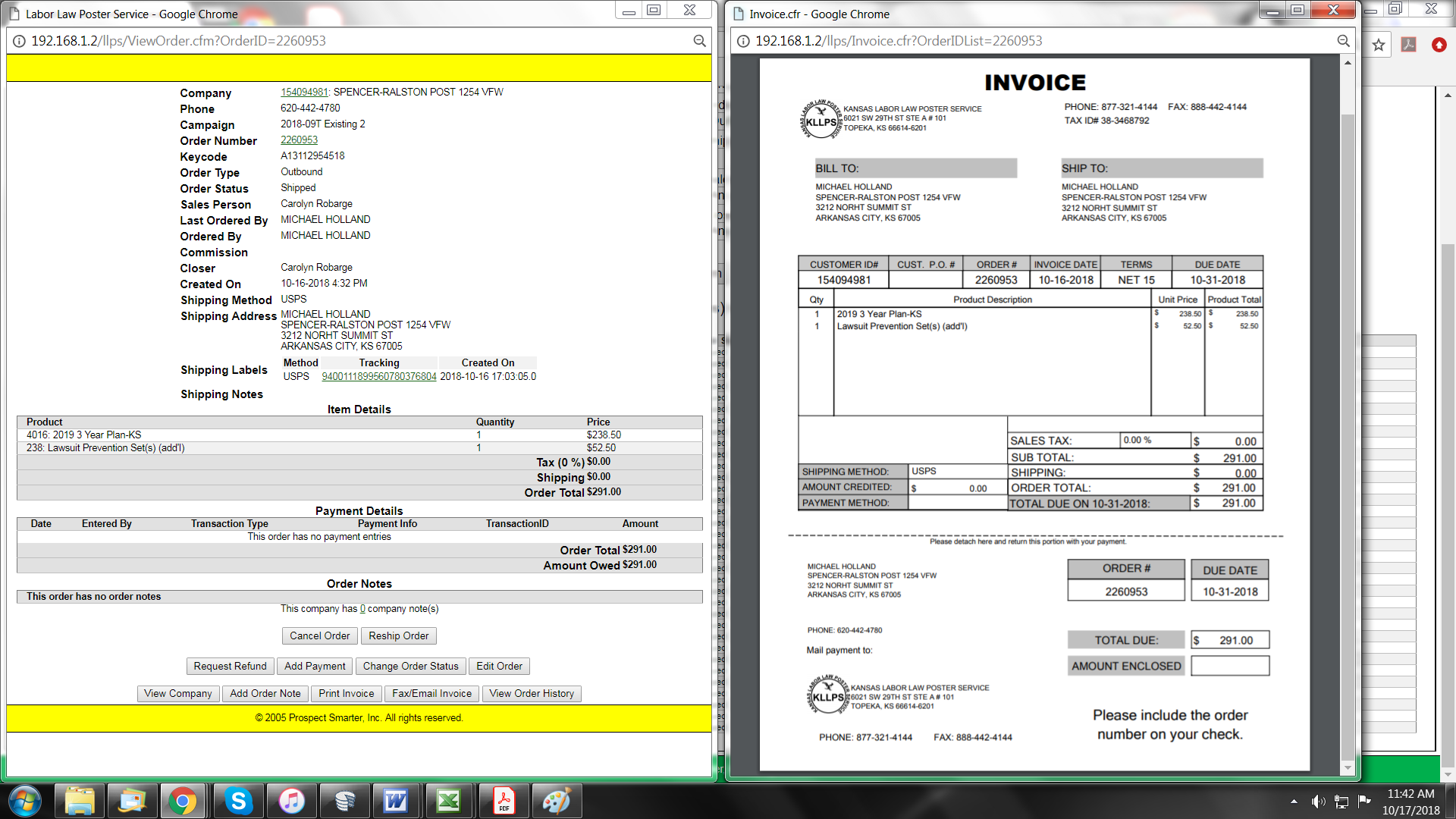Image resolution: width=1456 pixels, height=819 pixels.
Task: Click the zoom magnifier in Invoice address bar
Action: (1343, 41)
